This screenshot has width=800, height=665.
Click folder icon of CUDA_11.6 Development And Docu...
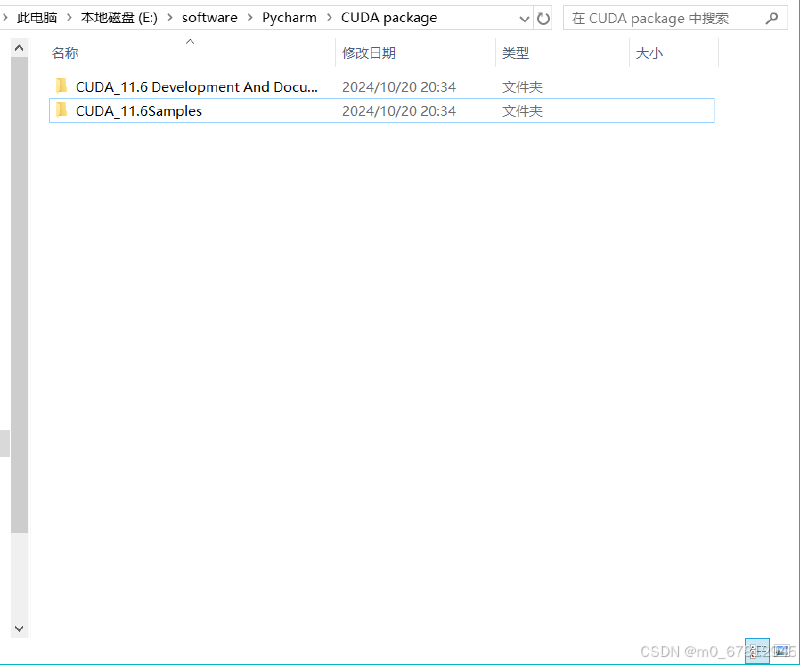point(61,86)
